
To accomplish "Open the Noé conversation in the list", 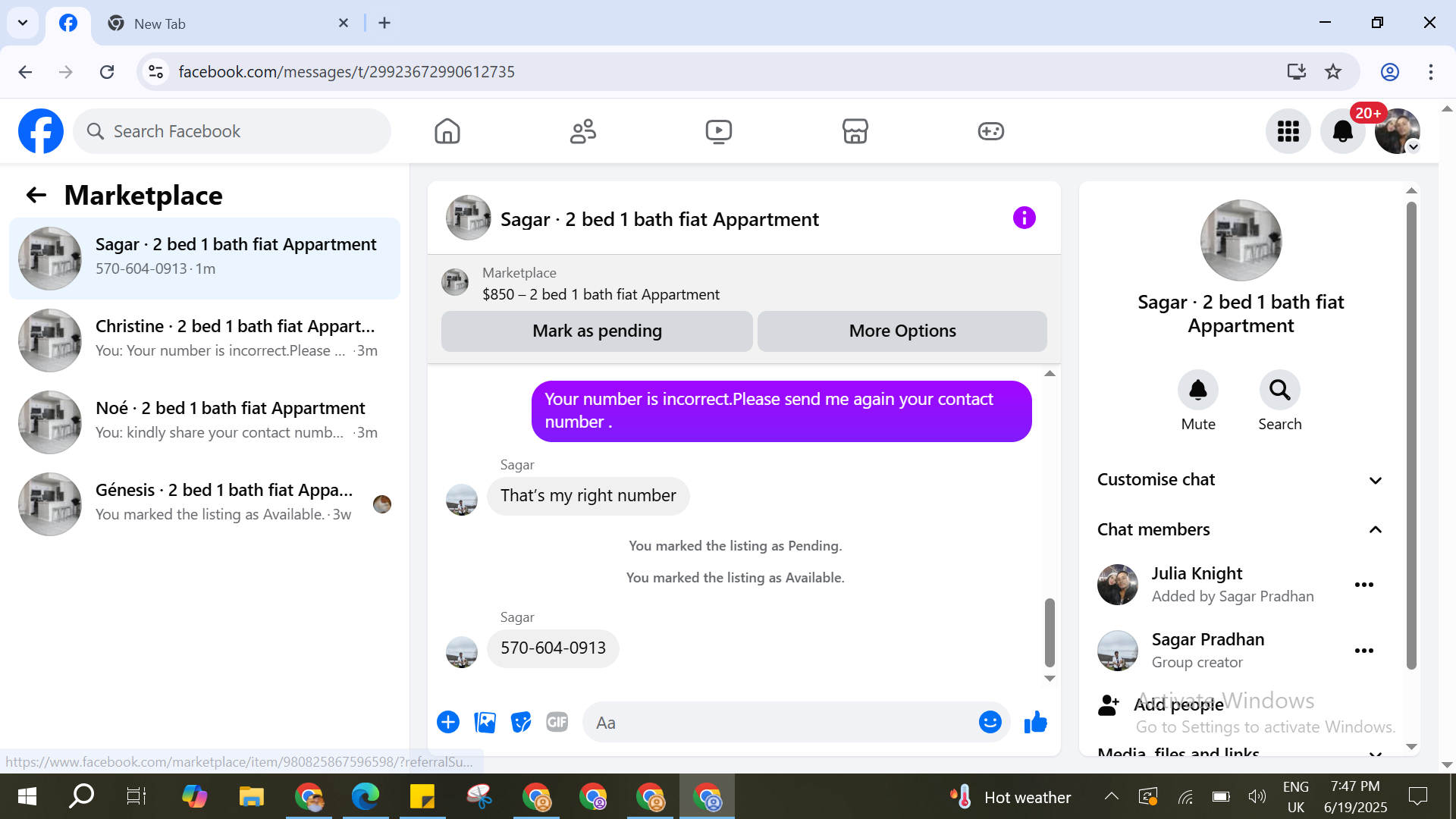I will tap(205, 422).
